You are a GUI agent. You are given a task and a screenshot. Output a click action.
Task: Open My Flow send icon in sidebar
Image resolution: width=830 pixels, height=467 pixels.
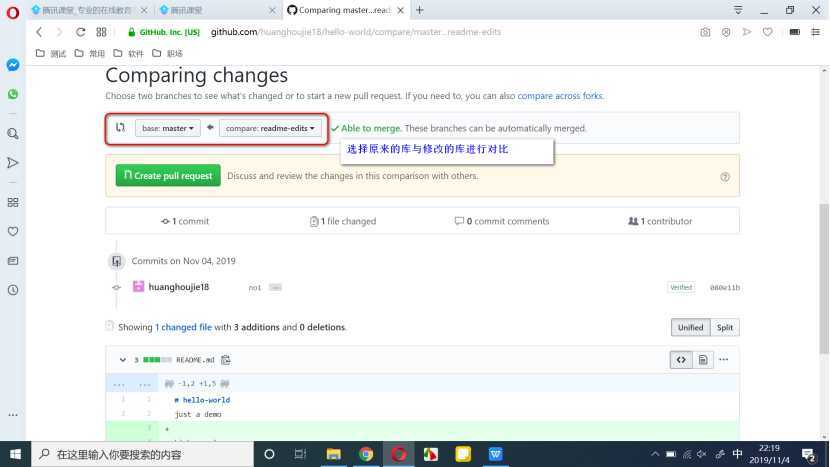coord(13,163)
